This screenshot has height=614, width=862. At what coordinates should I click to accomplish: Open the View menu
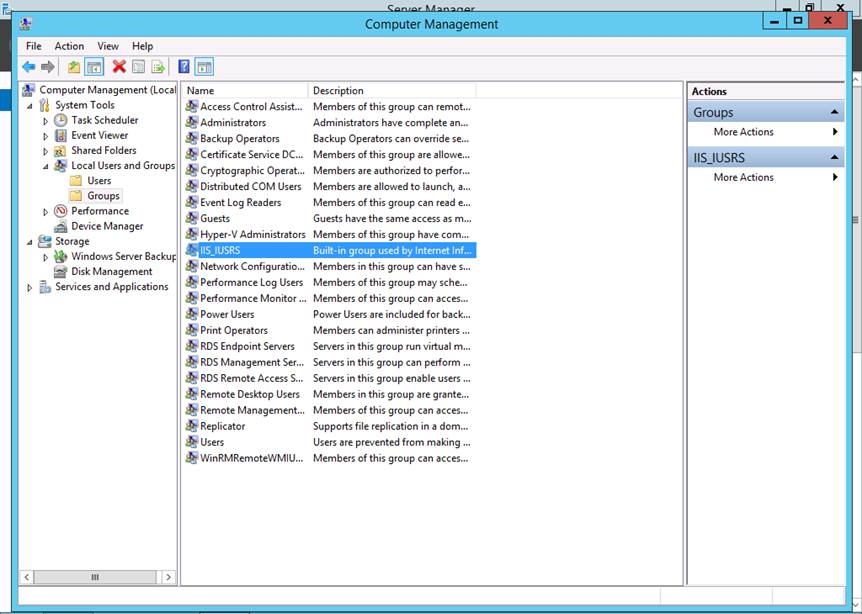pyautogui.click(x=108, y=46)
